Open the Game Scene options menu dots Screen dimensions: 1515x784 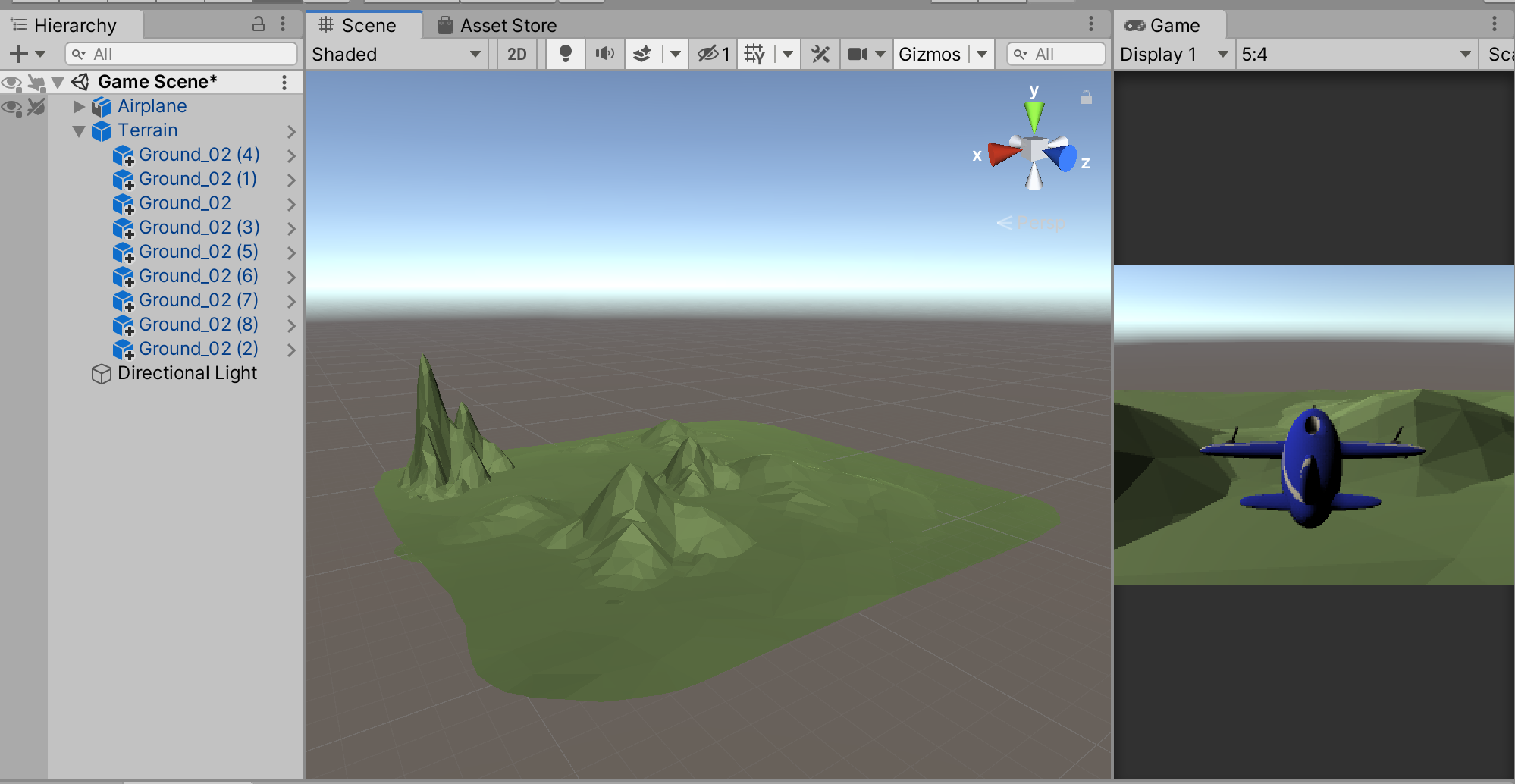click(x=284, y=82)
